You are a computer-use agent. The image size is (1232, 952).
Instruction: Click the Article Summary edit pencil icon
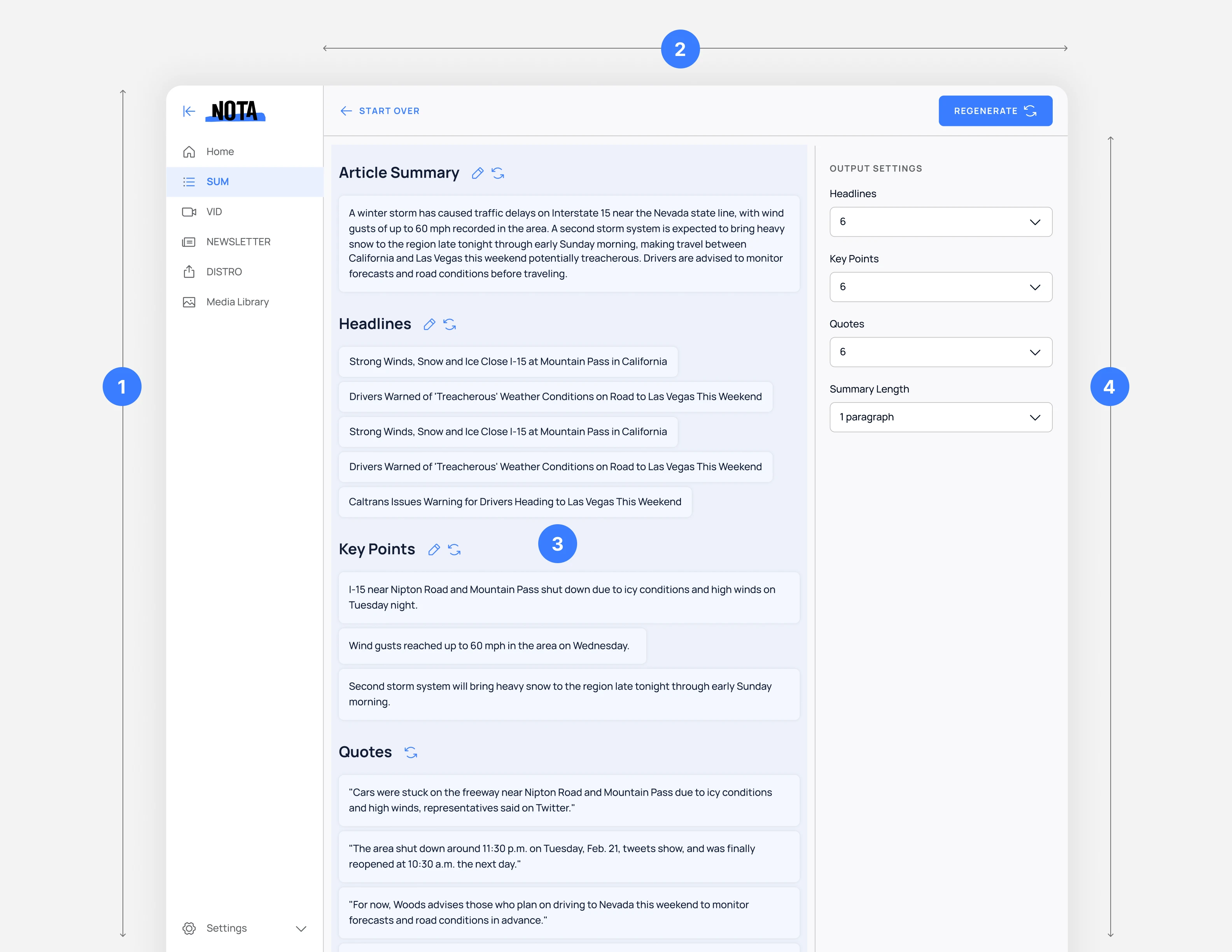tap(477, 173)
